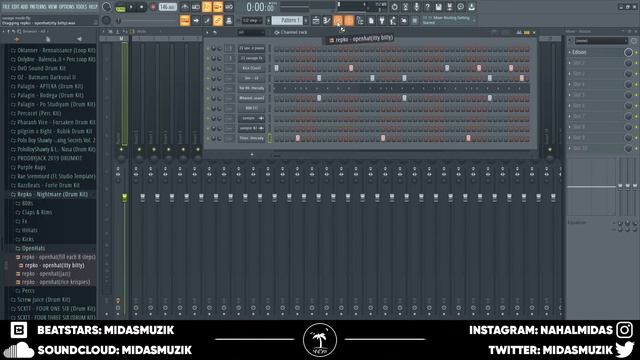The image size is (640, 360).
Task: Open the Piano roll view icon
Action: [327, 20]
